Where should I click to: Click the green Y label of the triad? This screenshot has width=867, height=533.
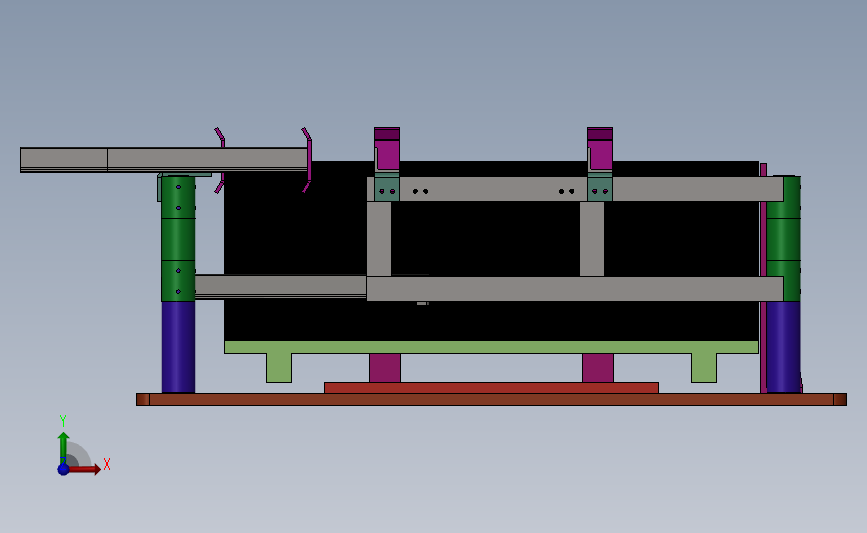tap(63, 421)
